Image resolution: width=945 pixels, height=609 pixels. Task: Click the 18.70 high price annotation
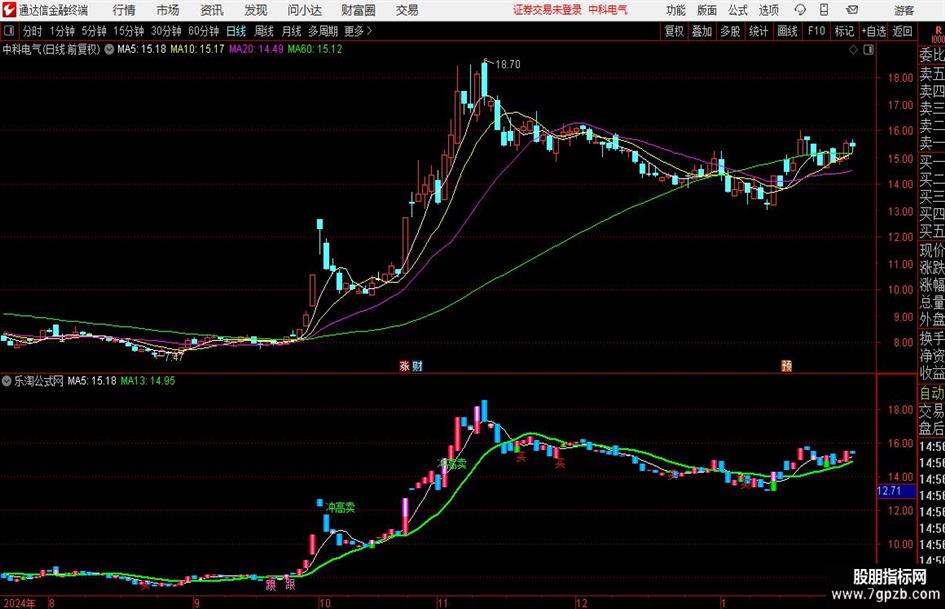point(507,65)
